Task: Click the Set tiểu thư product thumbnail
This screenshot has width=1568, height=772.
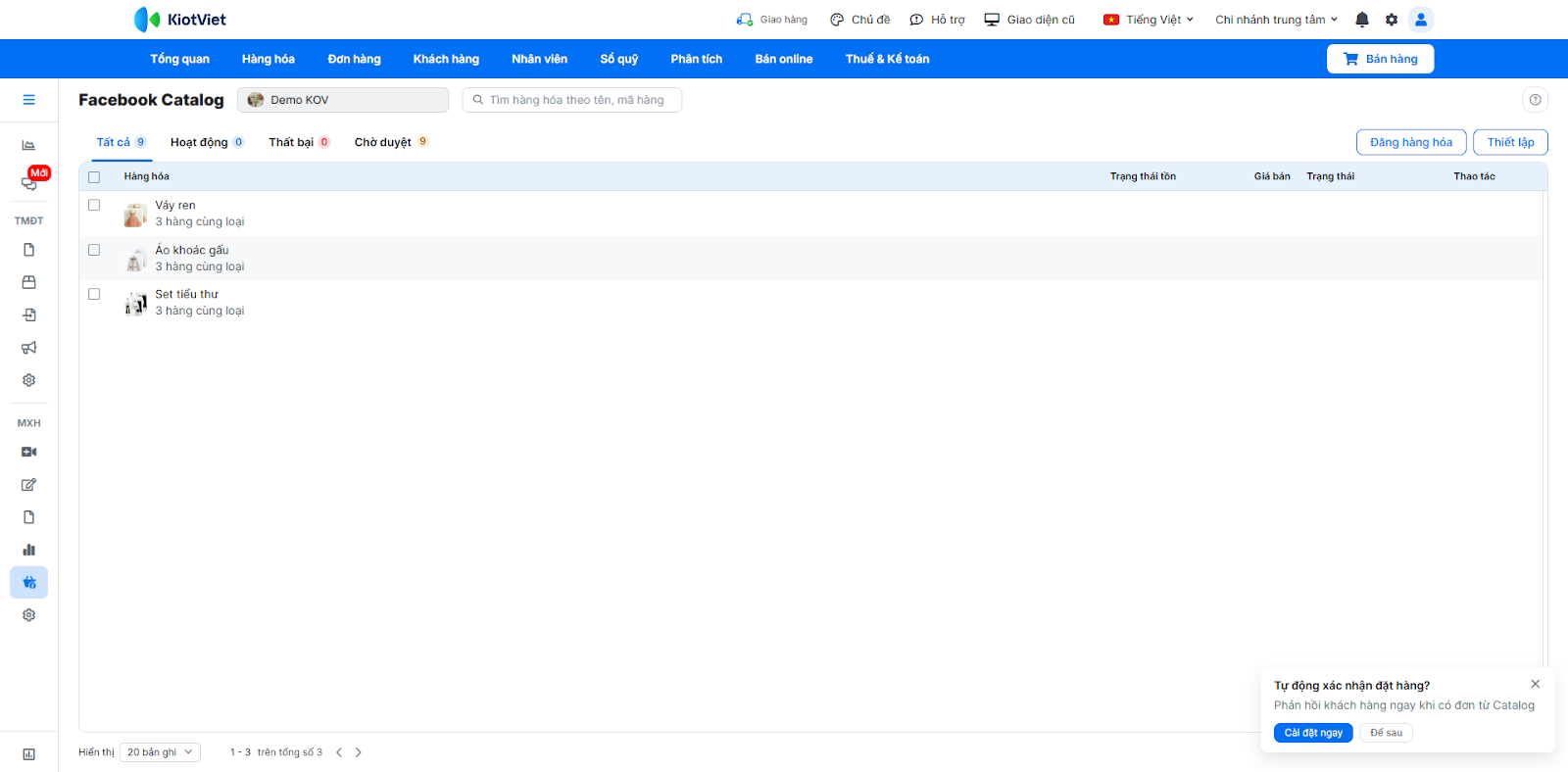Action: coord(135,304)
